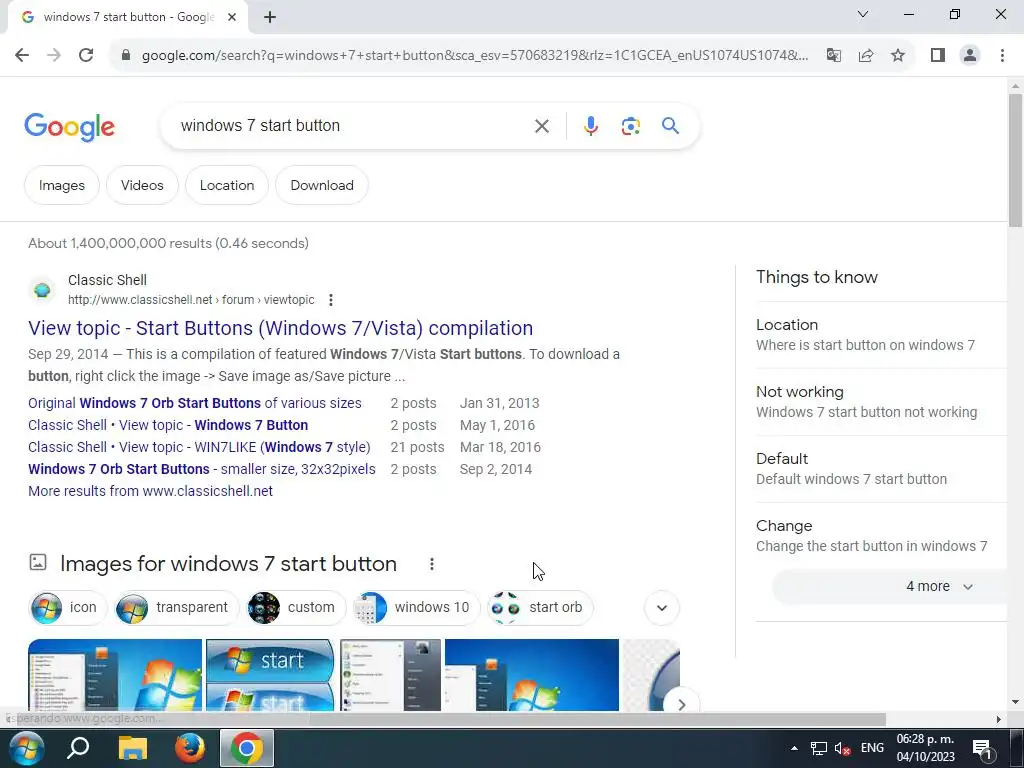Search by image with the Google Lens icon

click(x=630, y=126)
